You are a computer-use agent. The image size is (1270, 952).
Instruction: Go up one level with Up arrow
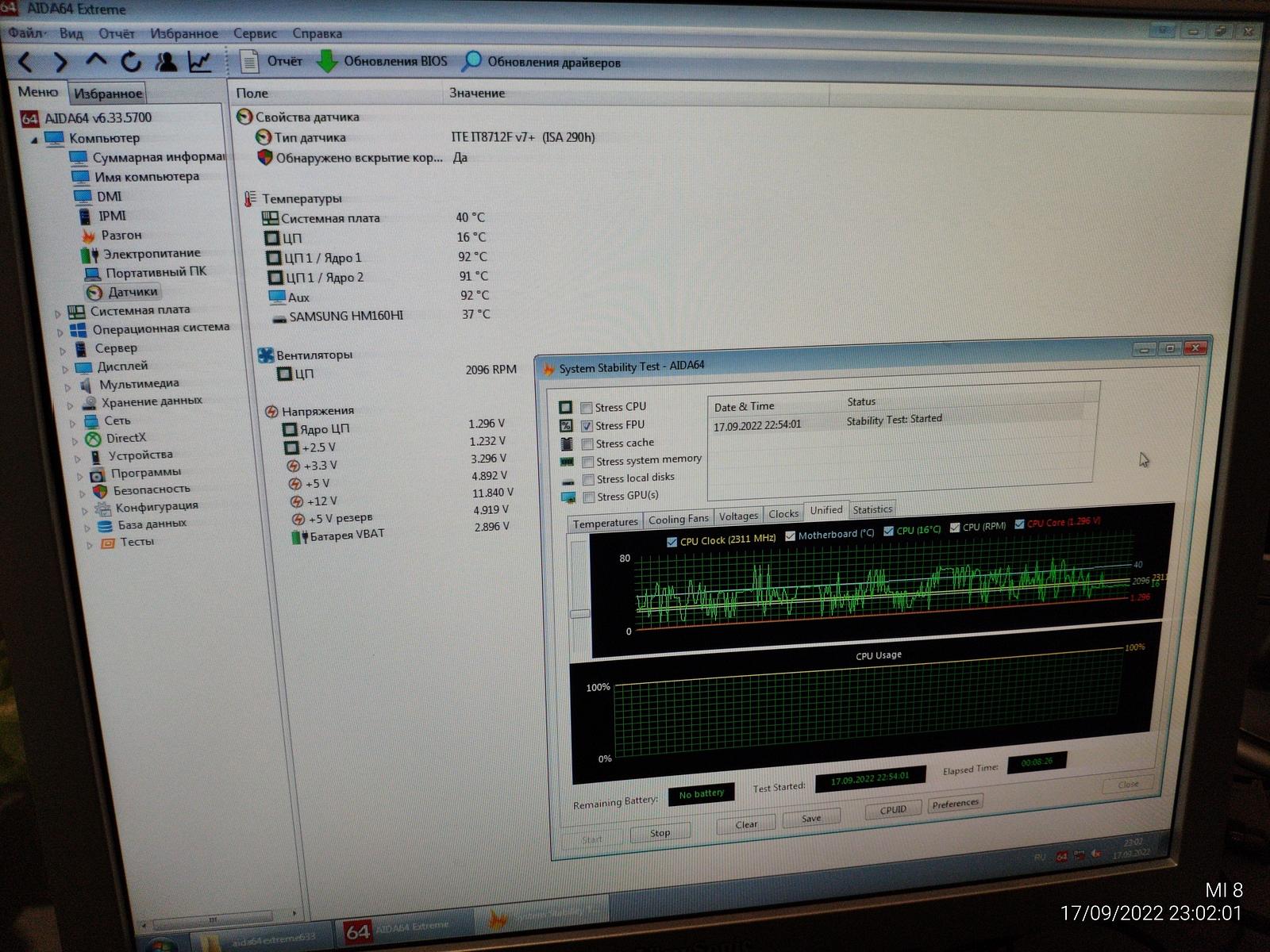coord(96,60)
